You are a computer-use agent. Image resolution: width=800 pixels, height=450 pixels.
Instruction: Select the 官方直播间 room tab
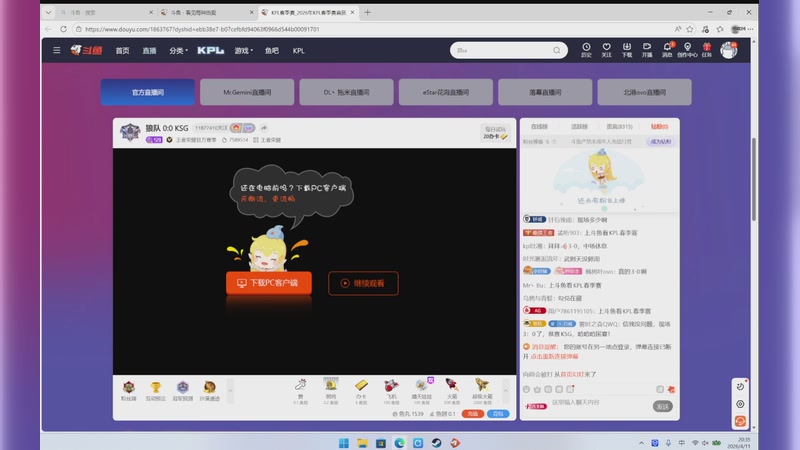[x=147, y=92]
